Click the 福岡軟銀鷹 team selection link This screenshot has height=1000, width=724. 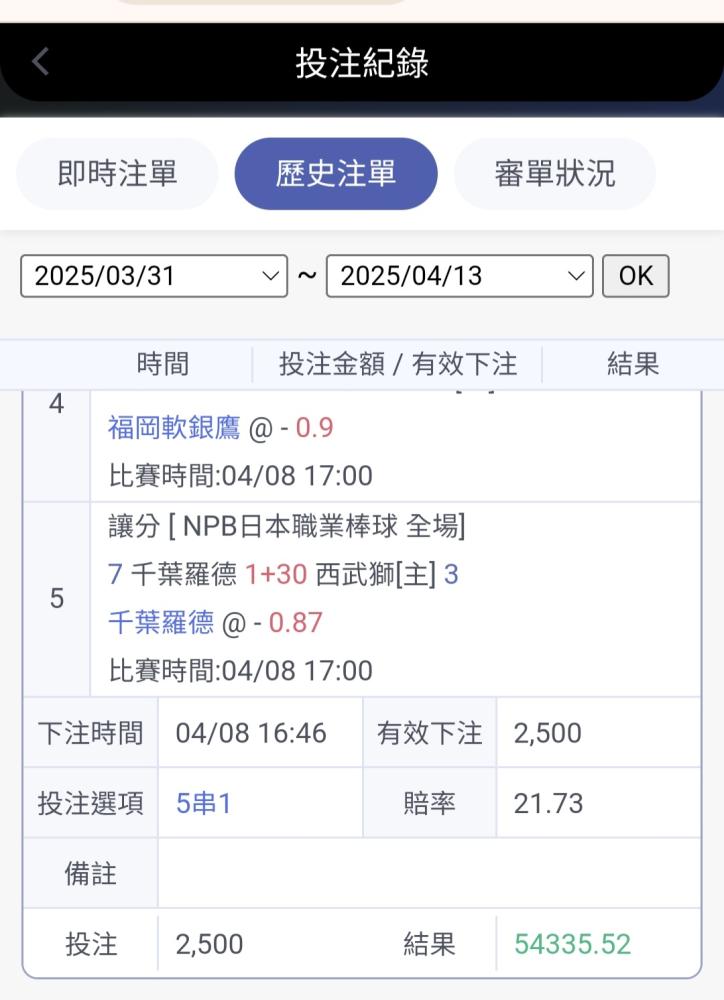(x=174, y=427)
